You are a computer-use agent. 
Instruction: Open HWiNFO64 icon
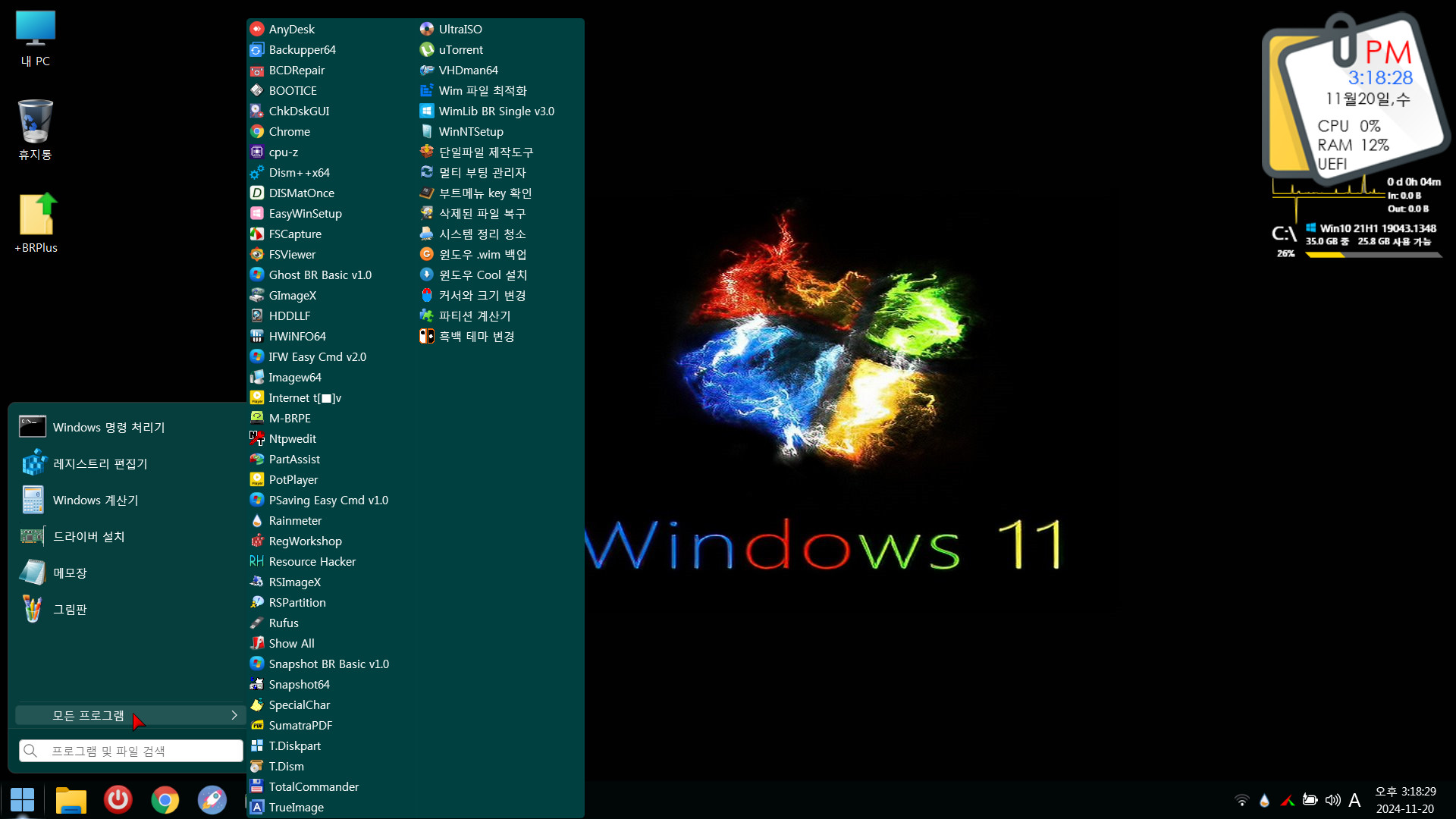(257, 336)
